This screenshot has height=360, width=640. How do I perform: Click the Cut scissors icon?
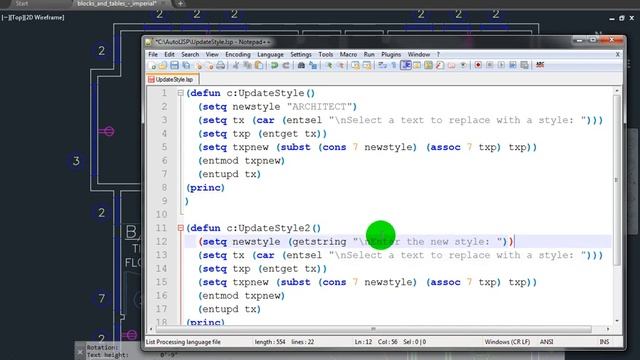236,65
